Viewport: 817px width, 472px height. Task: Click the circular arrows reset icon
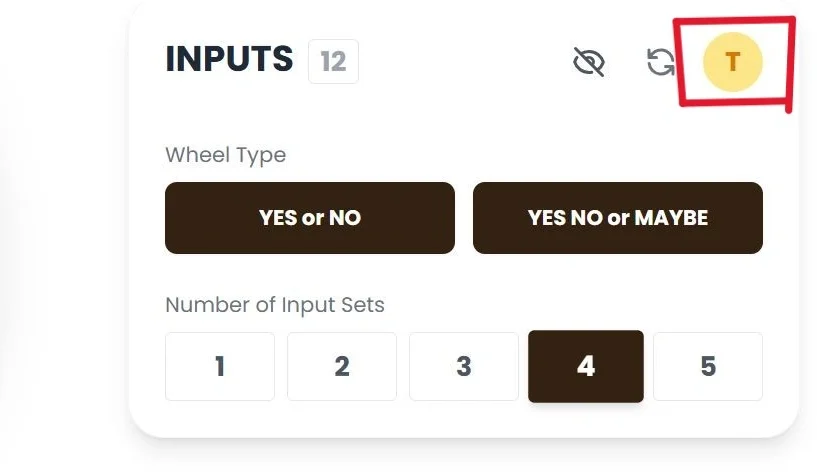660,63
